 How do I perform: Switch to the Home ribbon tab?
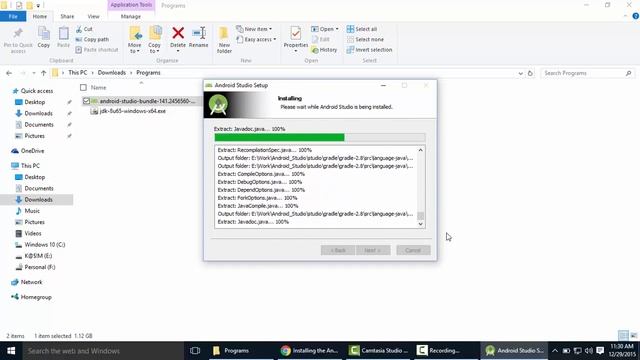click(x=40, y=16)
